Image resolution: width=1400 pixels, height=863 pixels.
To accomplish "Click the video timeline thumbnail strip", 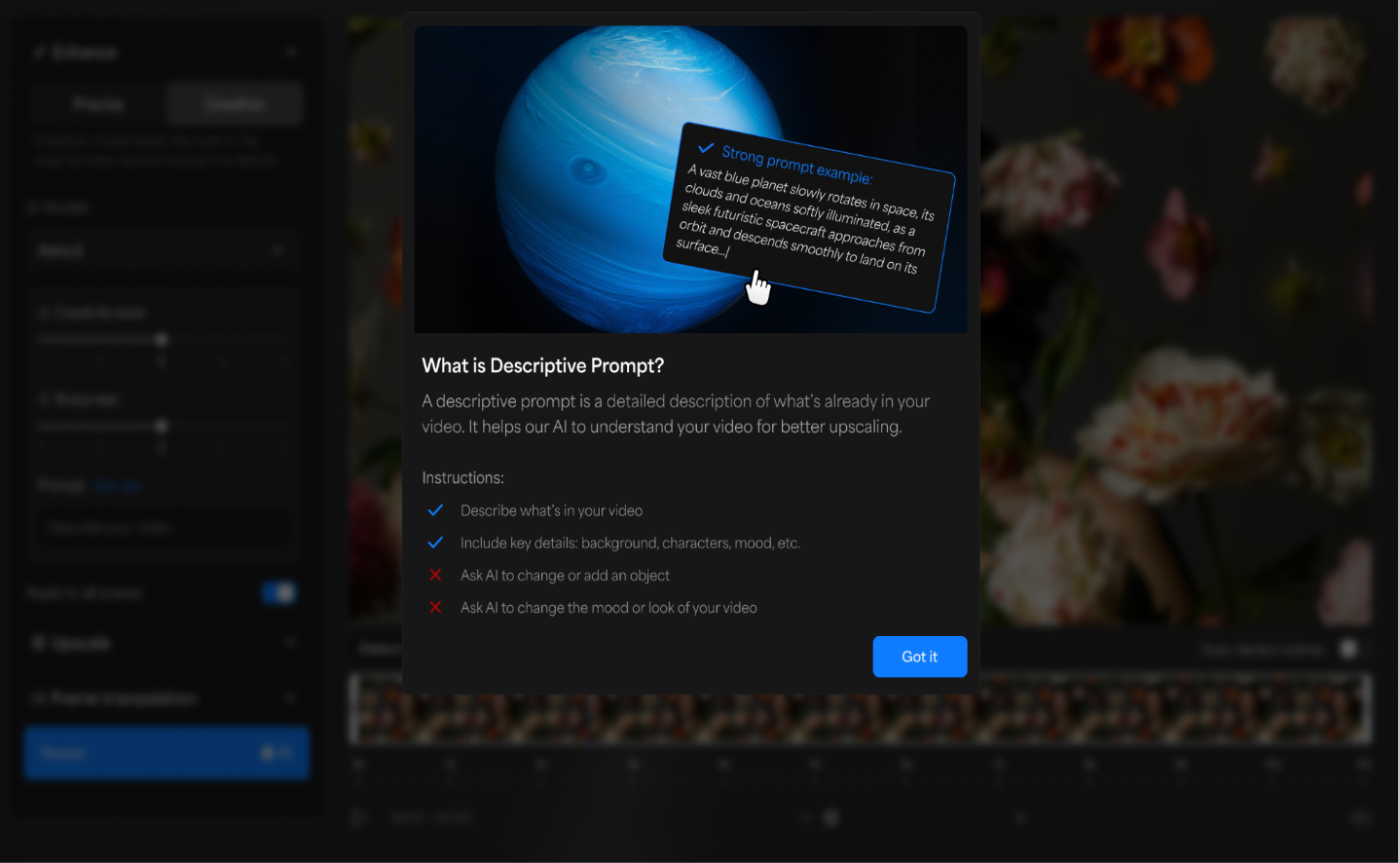I will [x=861, y=709].
